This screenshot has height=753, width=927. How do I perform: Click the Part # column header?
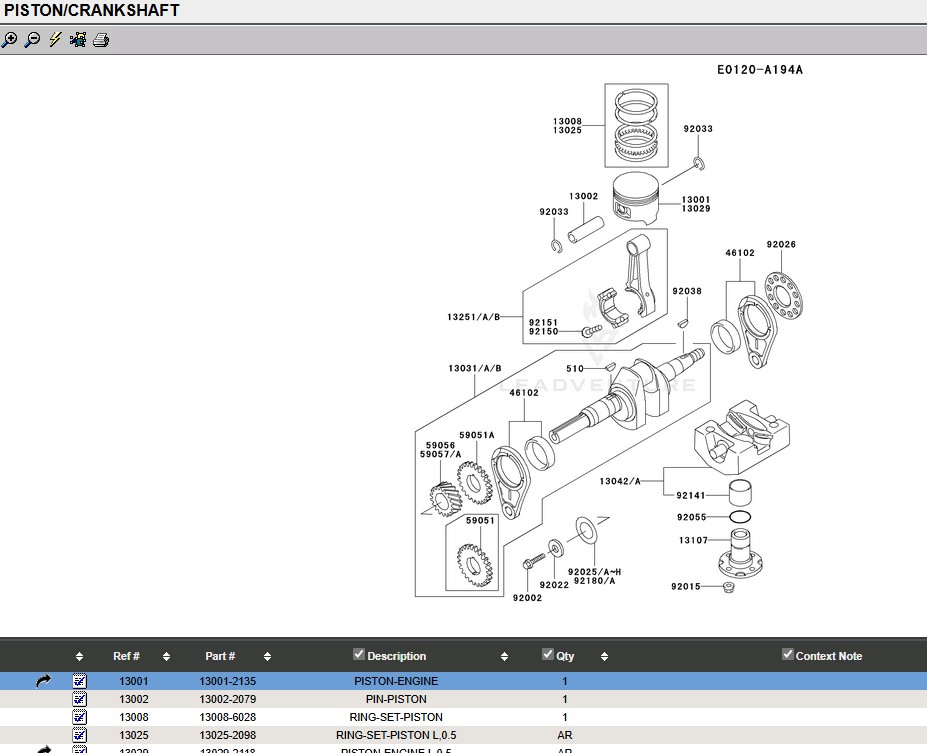click(220, 656)
